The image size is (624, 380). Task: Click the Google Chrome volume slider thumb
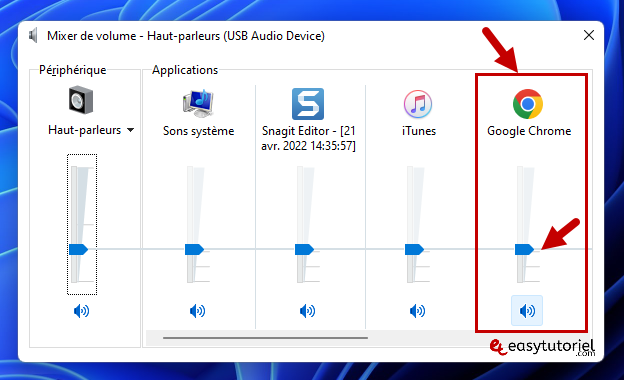pos(525,249)
